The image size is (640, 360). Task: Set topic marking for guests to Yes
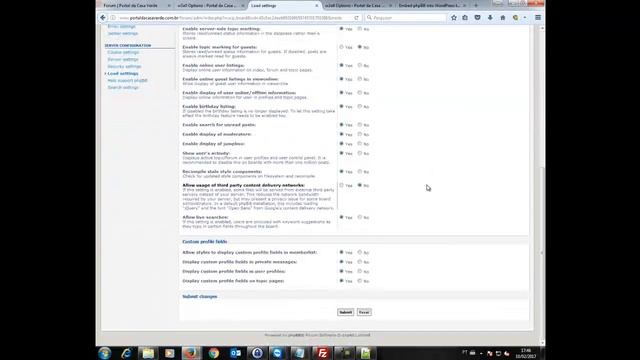click(x=342, y=47)
